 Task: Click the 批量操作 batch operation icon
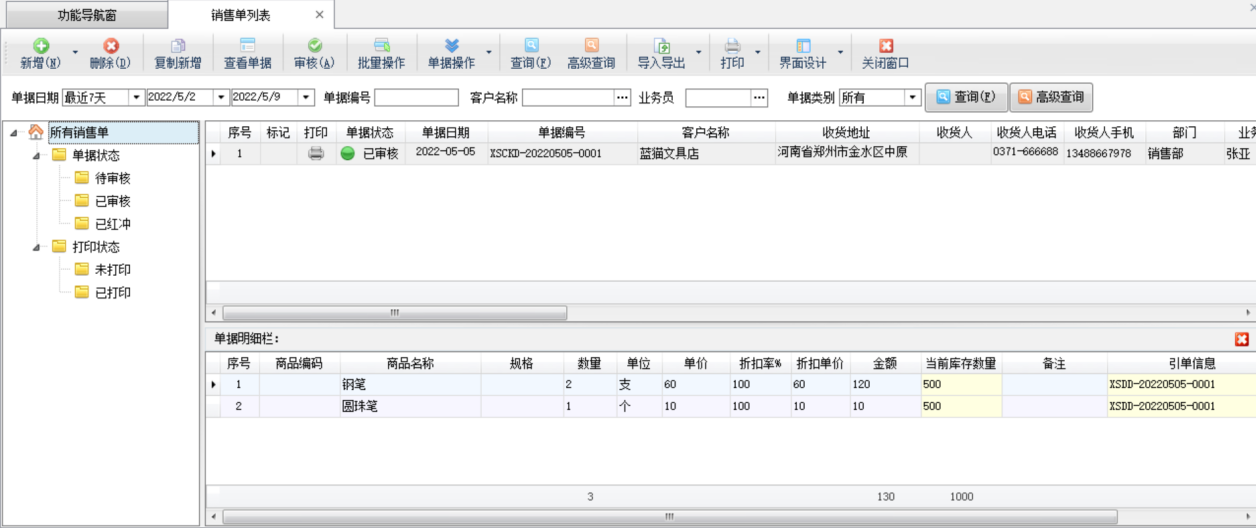(381, 46)
